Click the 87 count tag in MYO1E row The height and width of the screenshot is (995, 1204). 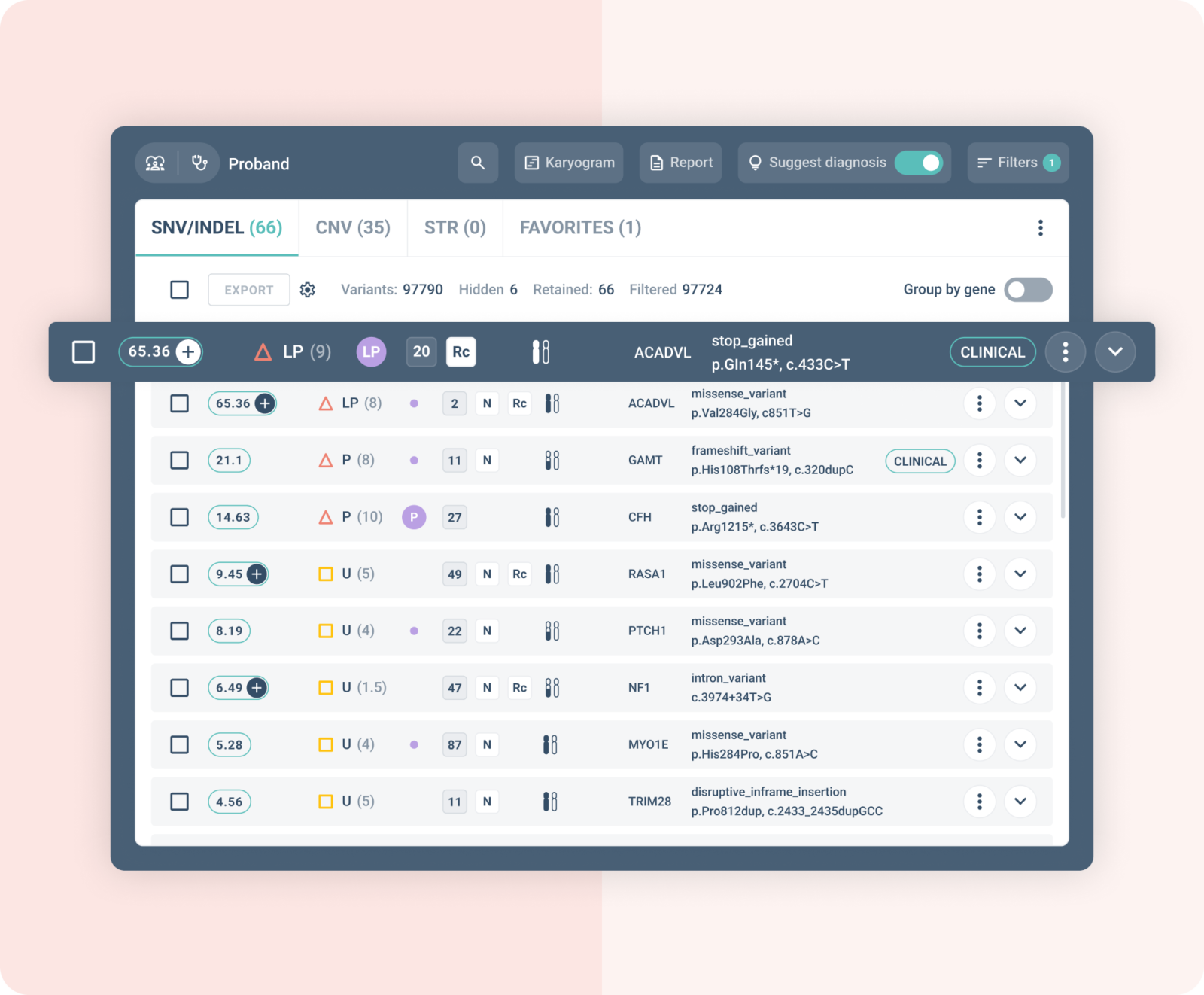455,744
